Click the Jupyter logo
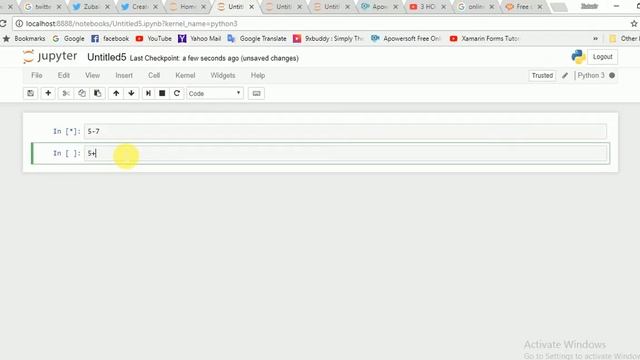The width and height of the screenshot is (640, 360). click(x=50, y=56)
